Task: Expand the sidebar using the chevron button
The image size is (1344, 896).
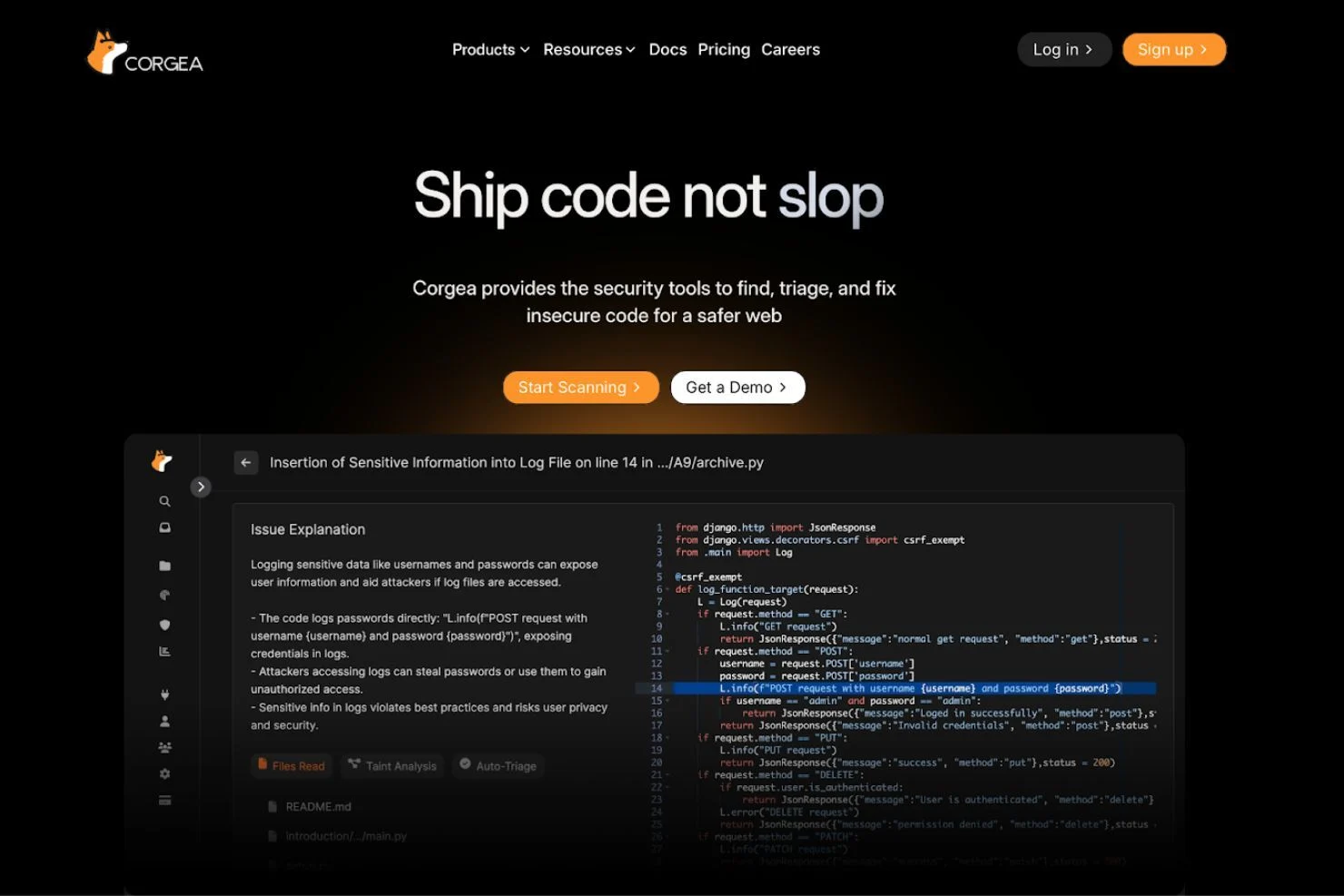Action: (201, 487)
